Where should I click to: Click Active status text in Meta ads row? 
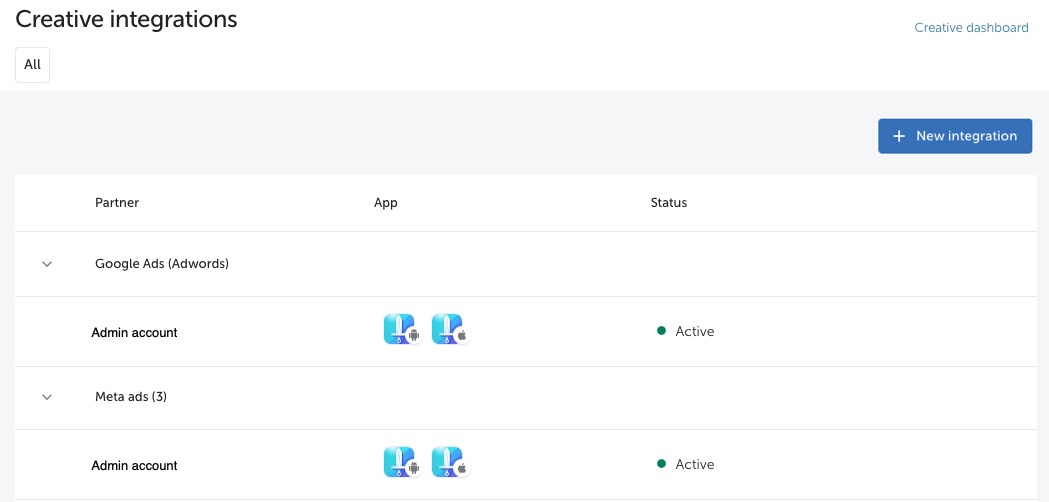pyautogui.click(x=694, y=465)
